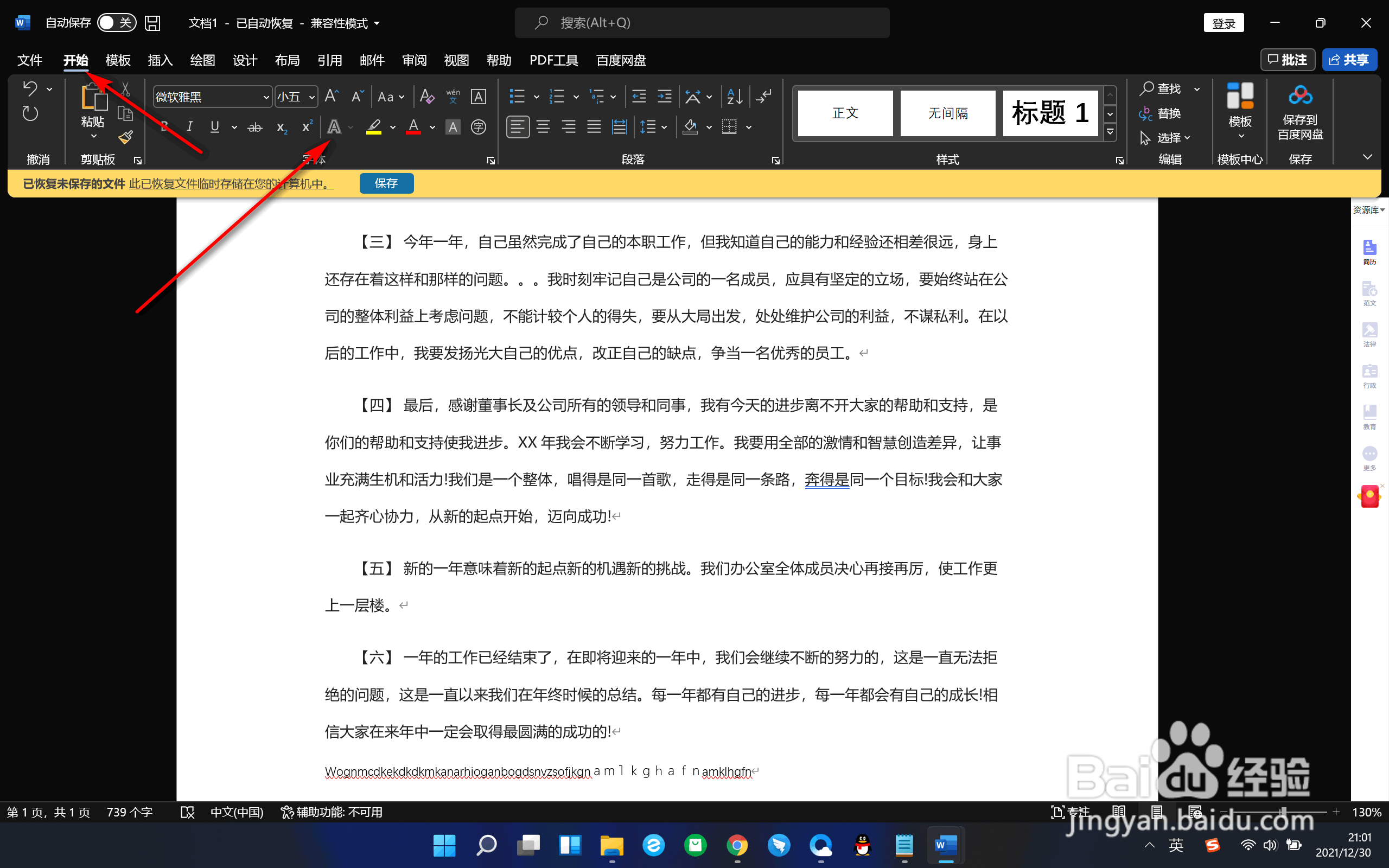Clear all formatting with the eraser A icon
This screenshot has height=868, width=1389.
[427, 97]
